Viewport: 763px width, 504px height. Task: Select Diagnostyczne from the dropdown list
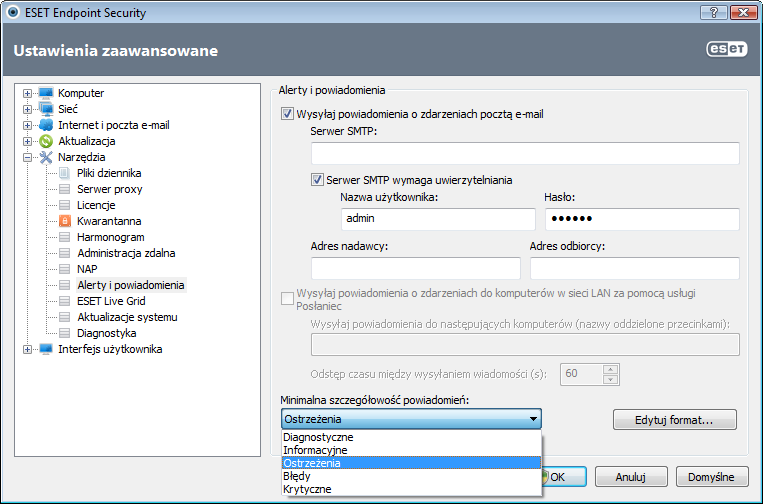click(x=411, y=437)
